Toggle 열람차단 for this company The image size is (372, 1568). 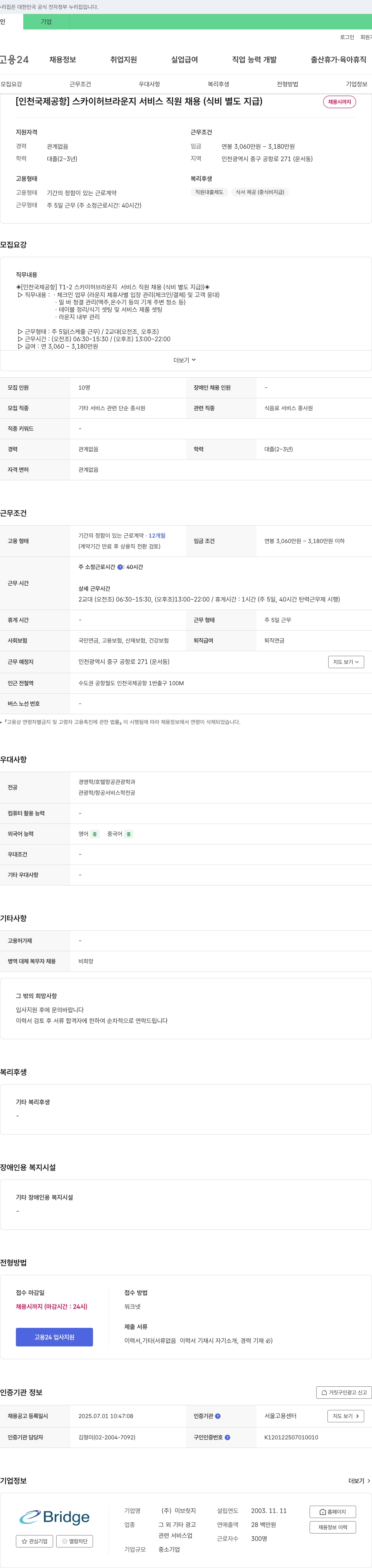point(74,1540)
